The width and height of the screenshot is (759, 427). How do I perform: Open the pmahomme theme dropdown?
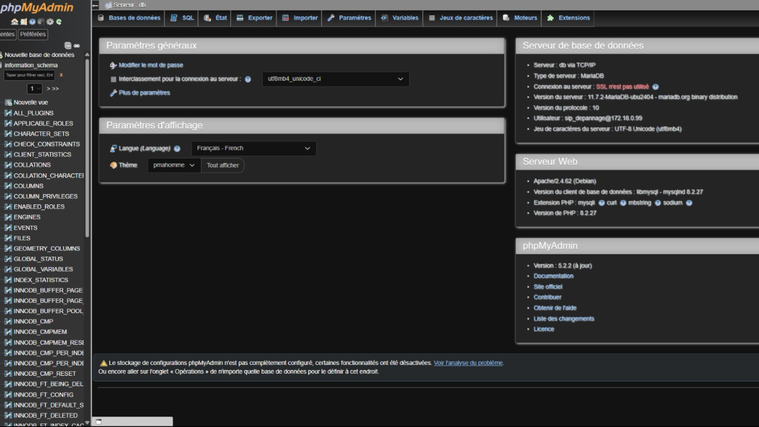[x=173, y=165]
